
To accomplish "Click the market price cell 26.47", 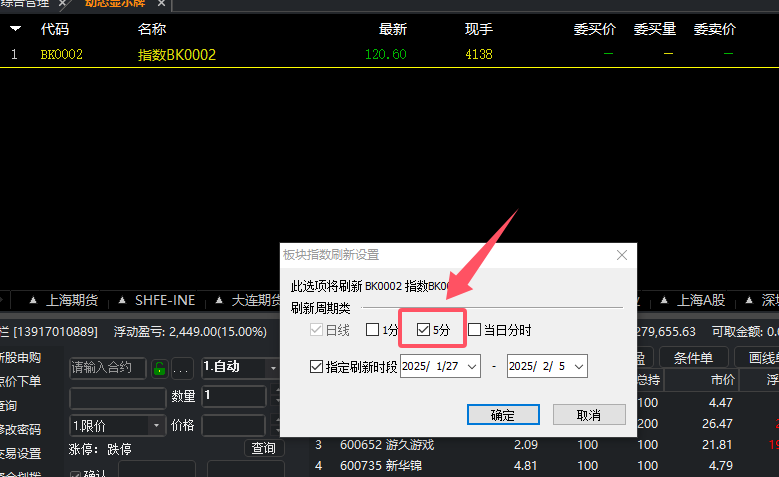I will click(717, 423).
